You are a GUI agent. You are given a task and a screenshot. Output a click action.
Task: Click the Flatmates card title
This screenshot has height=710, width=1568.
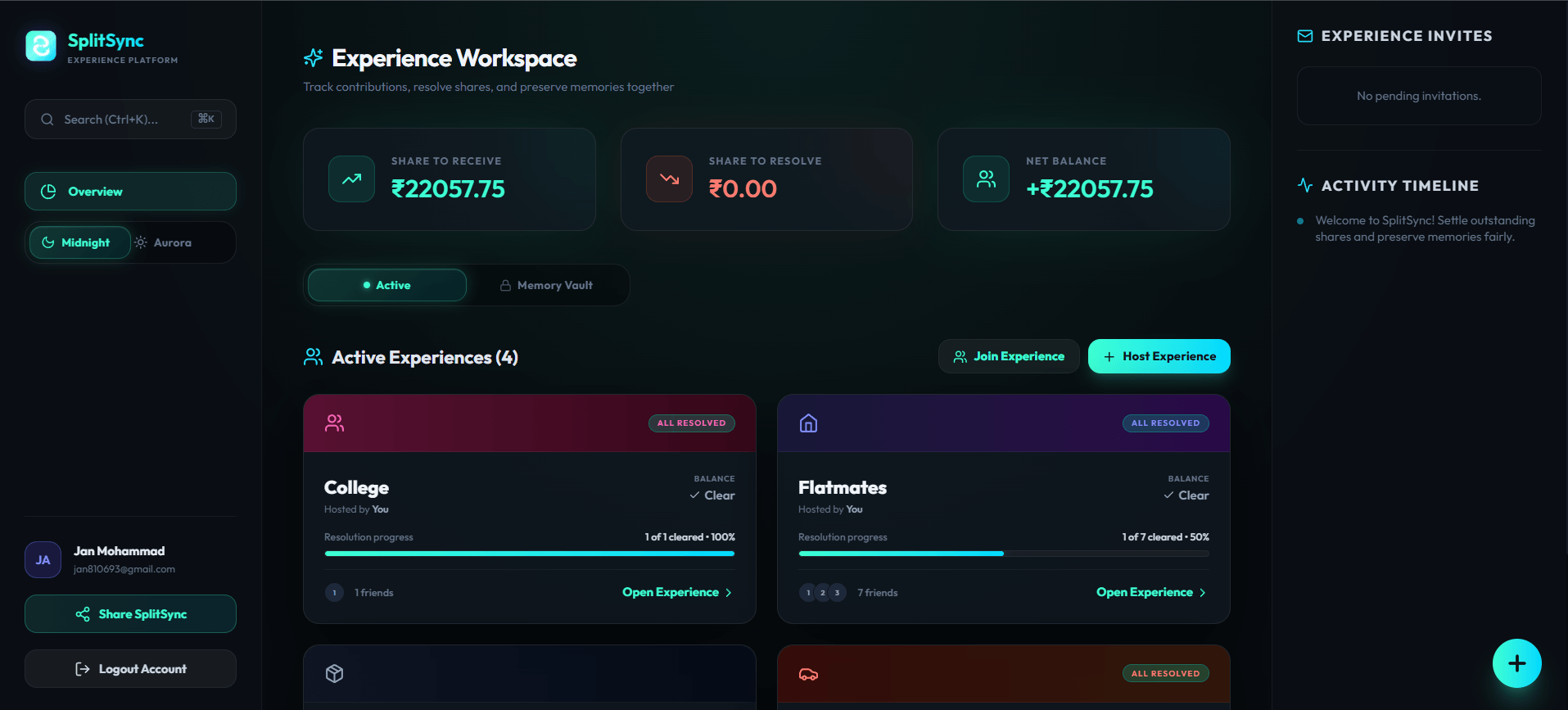pyautogui.click(x=843, y=487)
